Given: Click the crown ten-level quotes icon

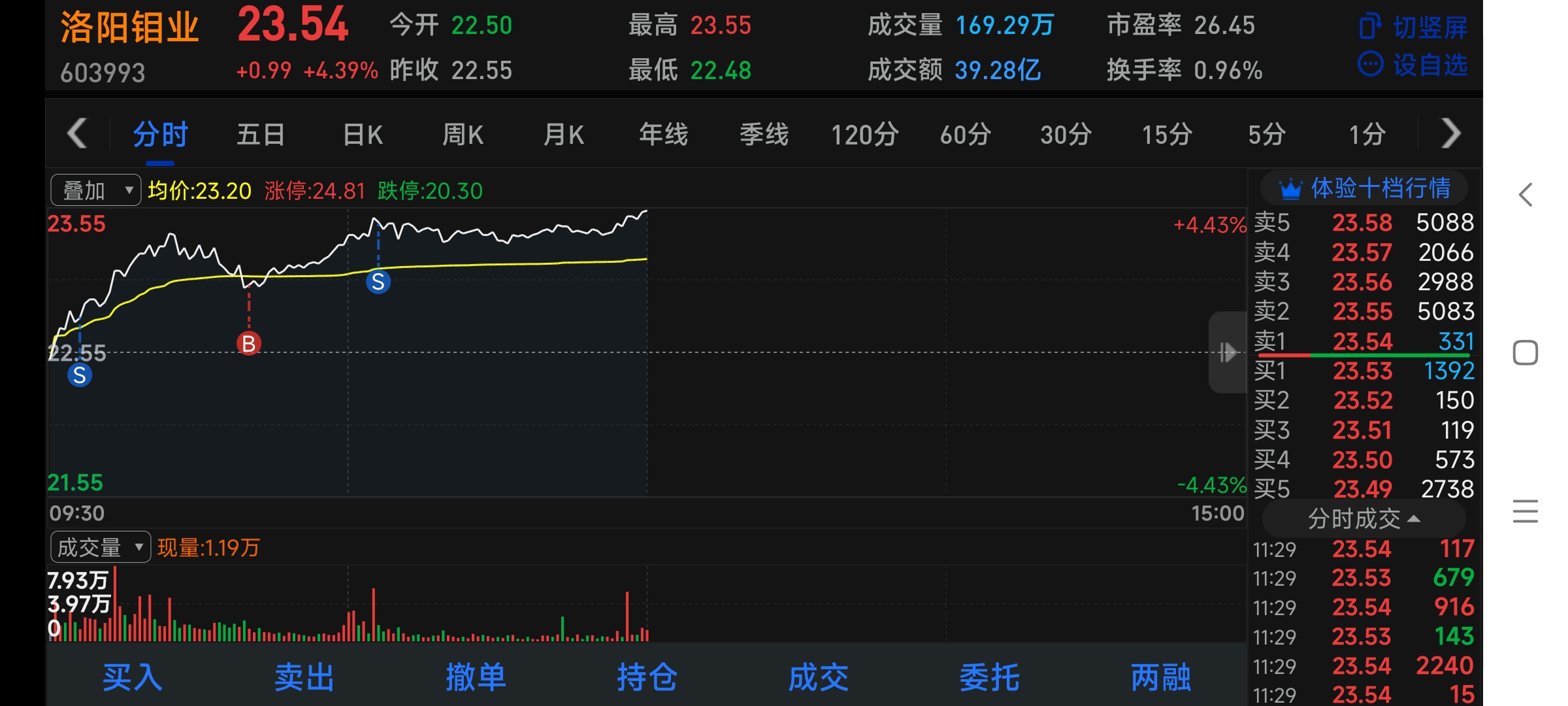Looking at the screenshot, I should click(1290, 189).
